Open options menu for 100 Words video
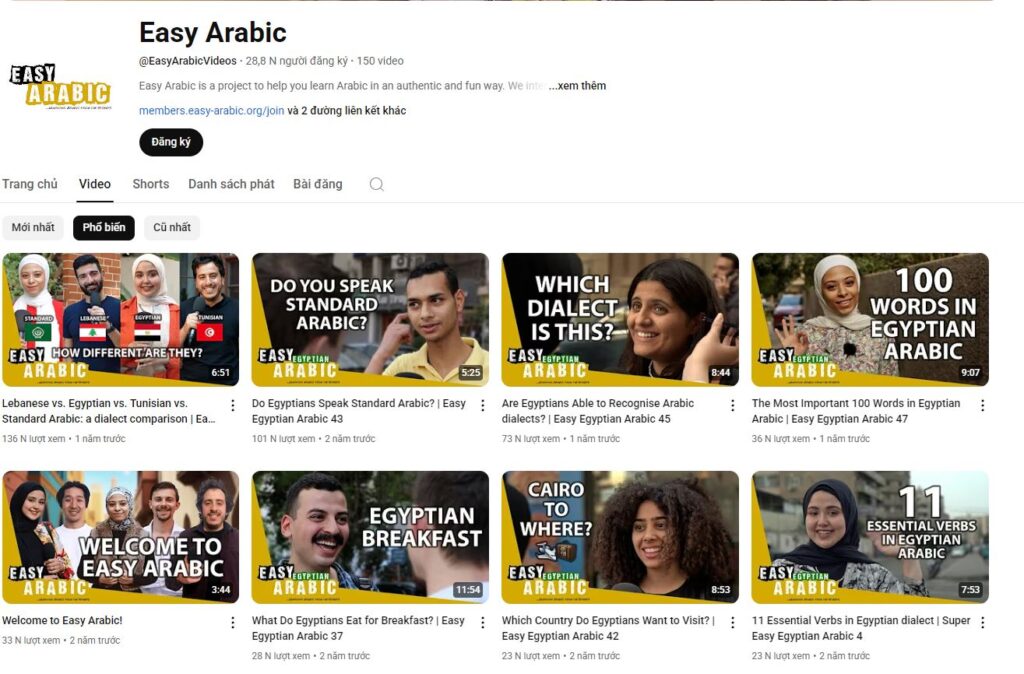Image resolution: width=1024 pixels, height=674 pixels. (x=983, y=406)
